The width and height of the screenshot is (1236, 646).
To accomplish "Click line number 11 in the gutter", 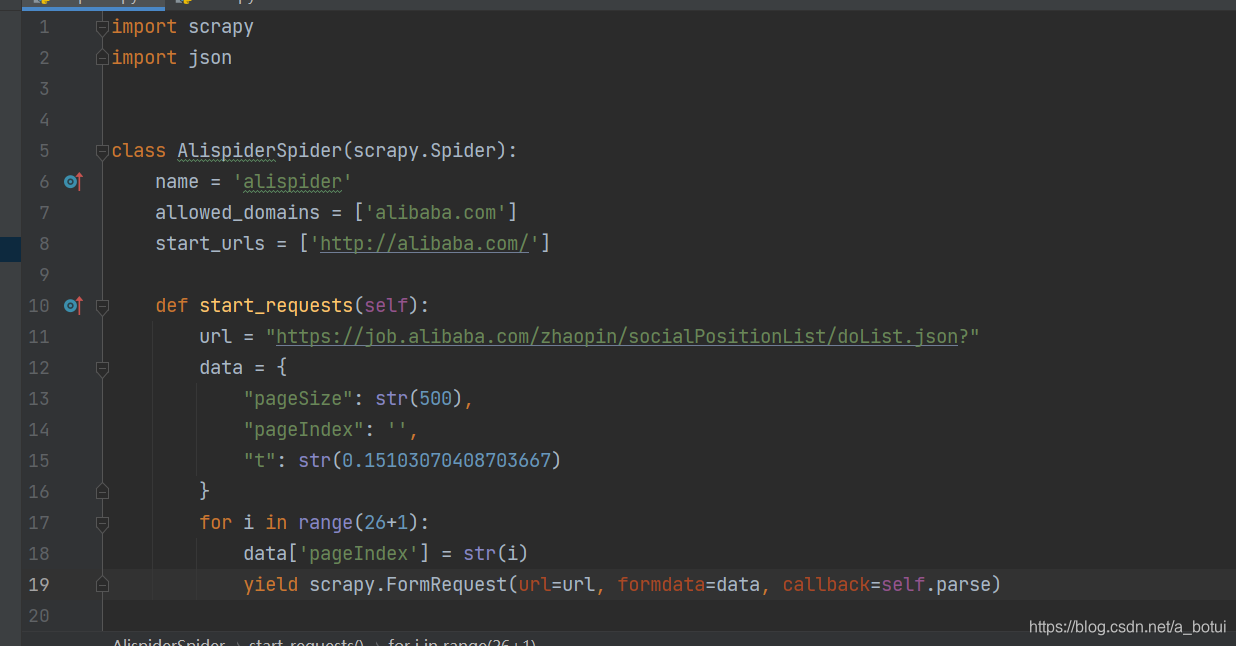I will point(39,337).
